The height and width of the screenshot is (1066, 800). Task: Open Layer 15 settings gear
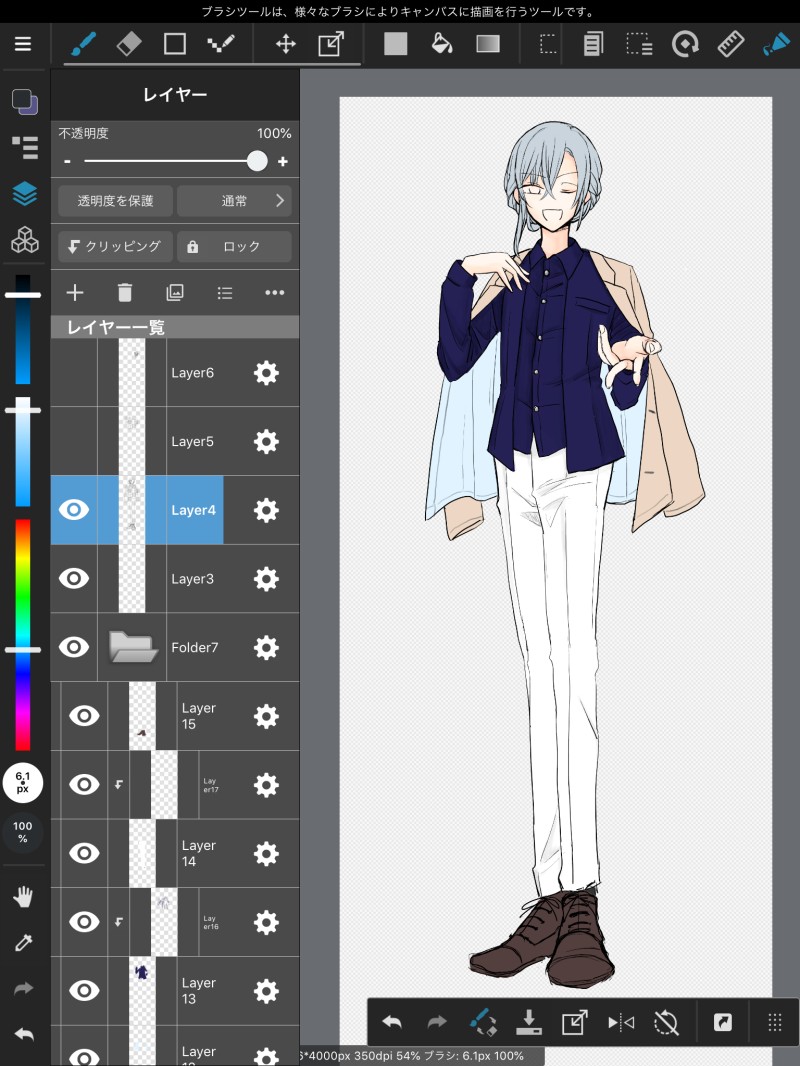(x=266, y=716)
